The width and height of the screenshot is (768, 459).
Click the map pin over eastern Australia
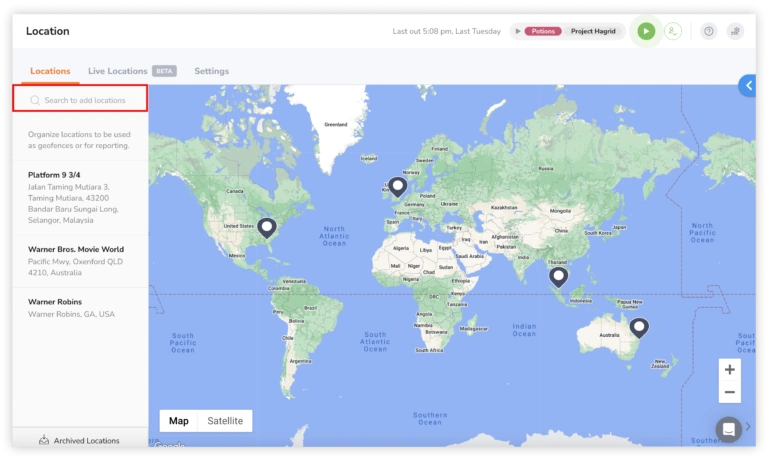click(x=639, y=327)
